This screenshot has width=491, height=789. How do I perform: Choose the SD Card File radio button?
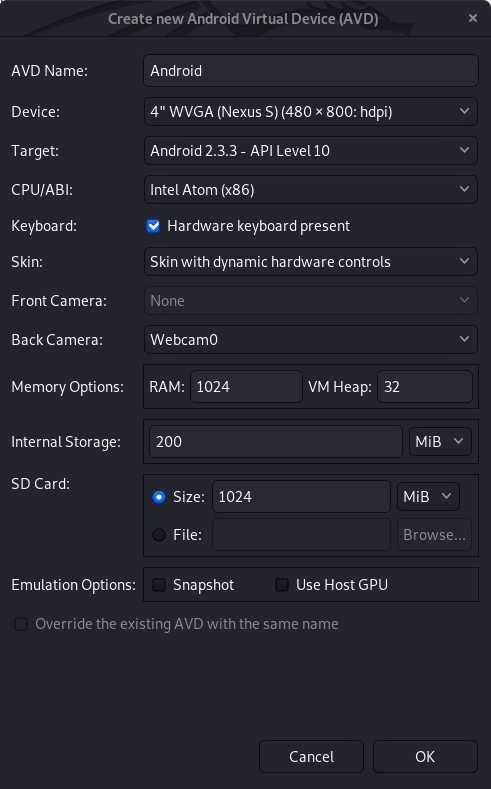(159, 534)
